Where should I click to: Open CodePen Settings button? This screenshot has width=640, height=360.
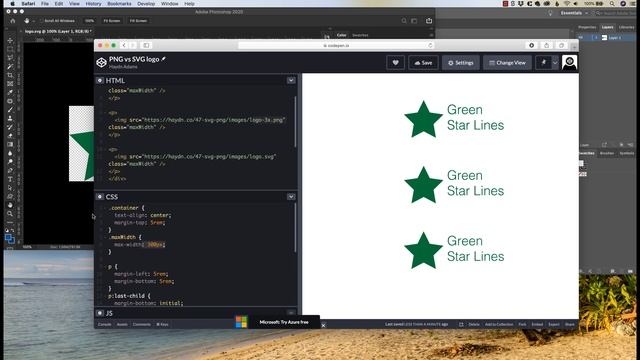click(x=460, y=63)
